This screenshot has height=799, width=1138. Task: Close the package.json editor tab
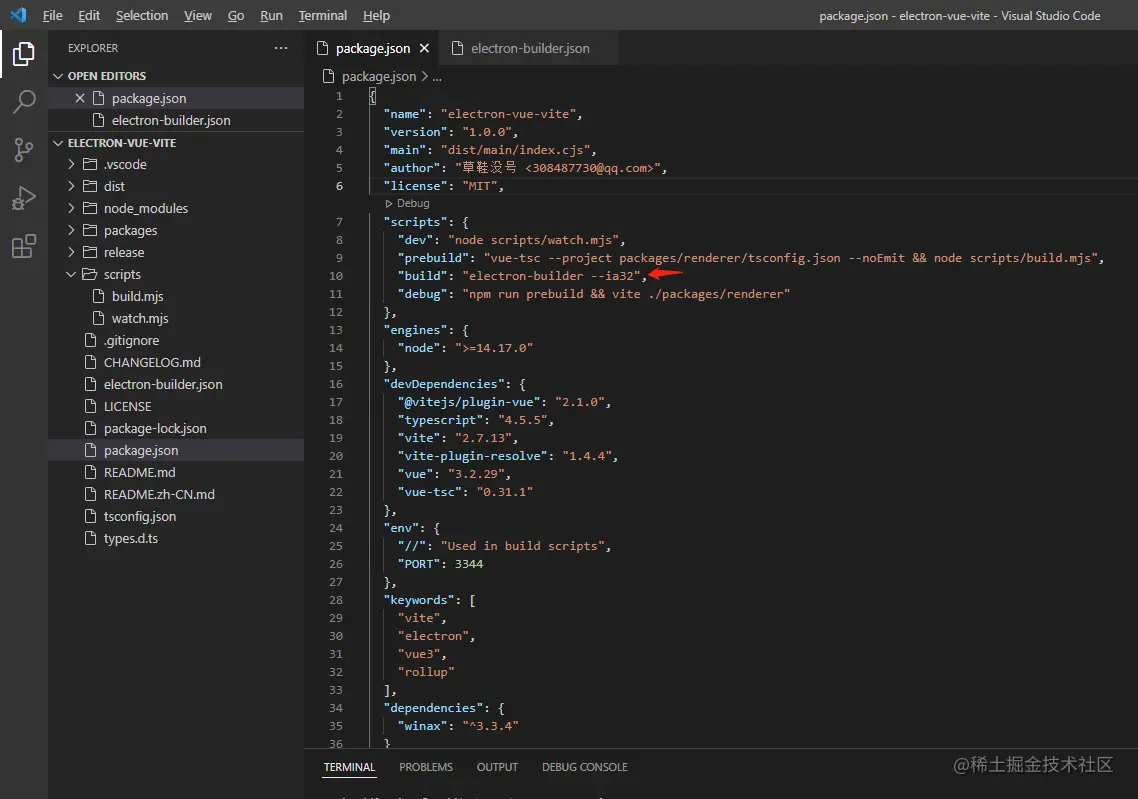[425, 48]
